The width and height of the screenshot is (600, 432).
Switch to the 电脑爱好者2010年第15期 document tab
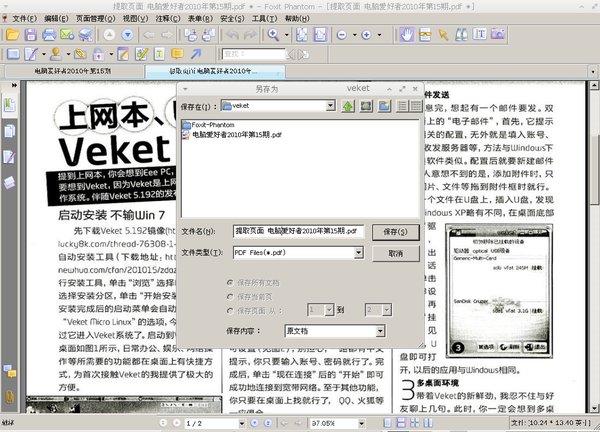73,72
